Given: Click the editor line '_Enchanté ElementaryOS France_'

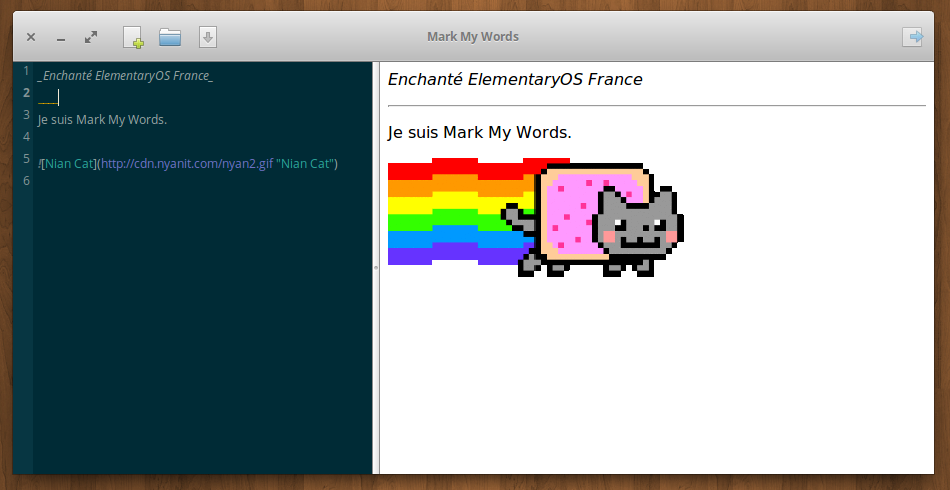Looking at the screenshot, I should [x=125, y=76].
